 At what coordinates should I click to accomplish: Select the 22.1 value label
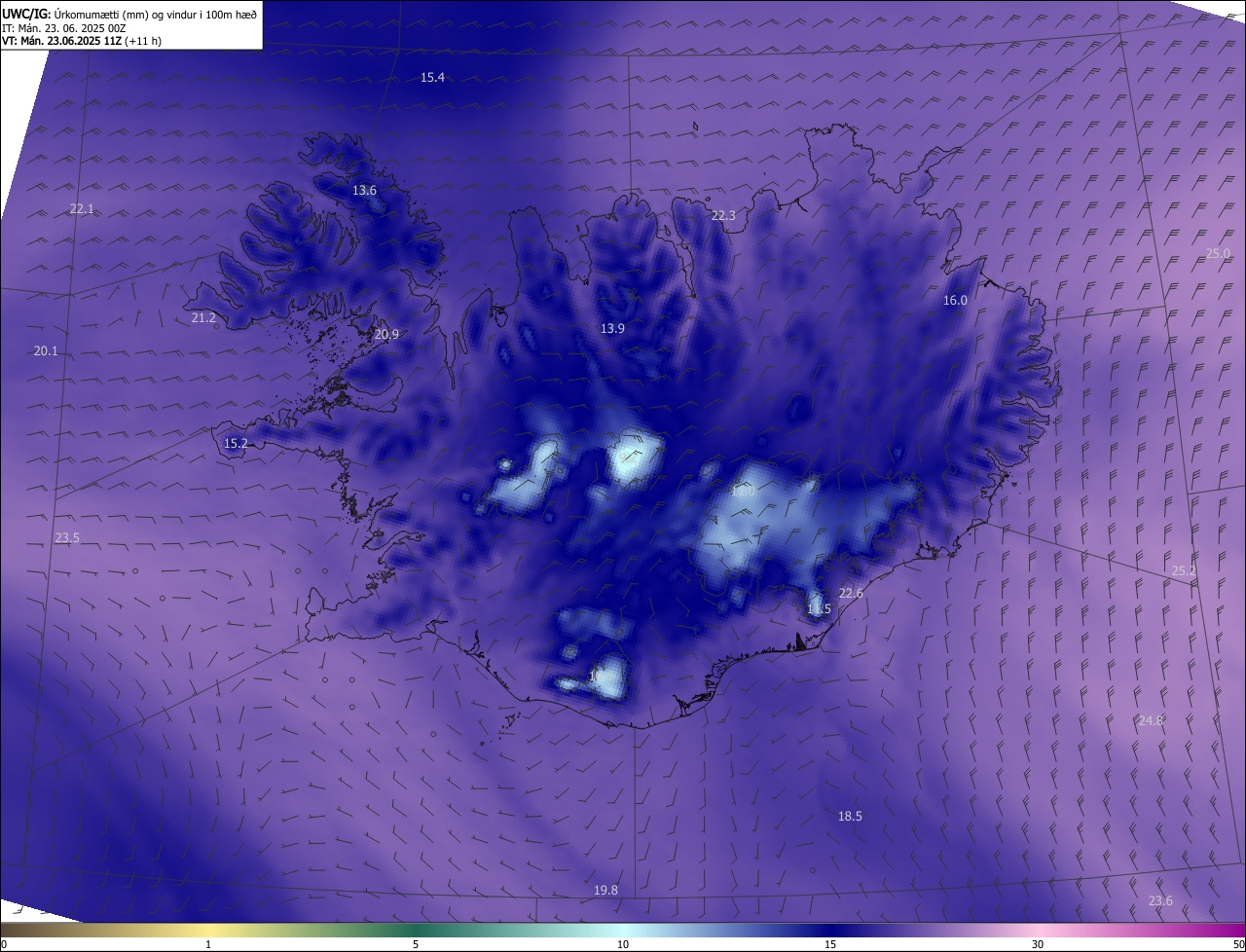[82, 208]
